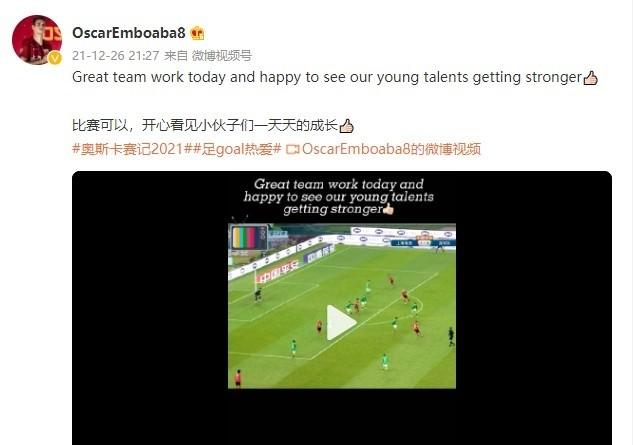The height and width of the screenshot is (445, 633).
Task: Click the video caption overlay text
Action: click(x=338, y=197)
